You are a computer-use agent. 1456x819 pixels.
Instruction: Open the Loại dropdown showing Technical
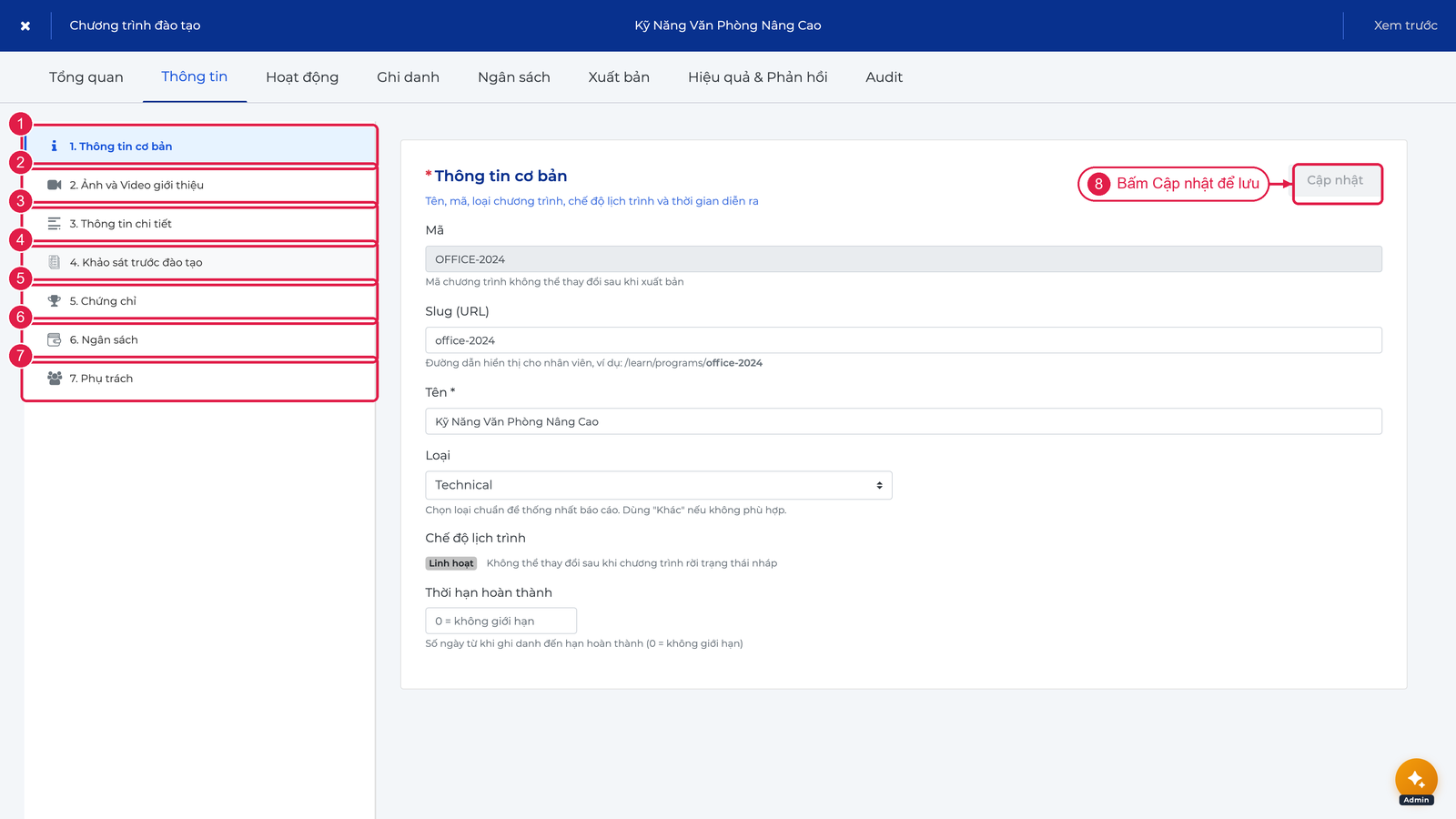coord(659,485)
